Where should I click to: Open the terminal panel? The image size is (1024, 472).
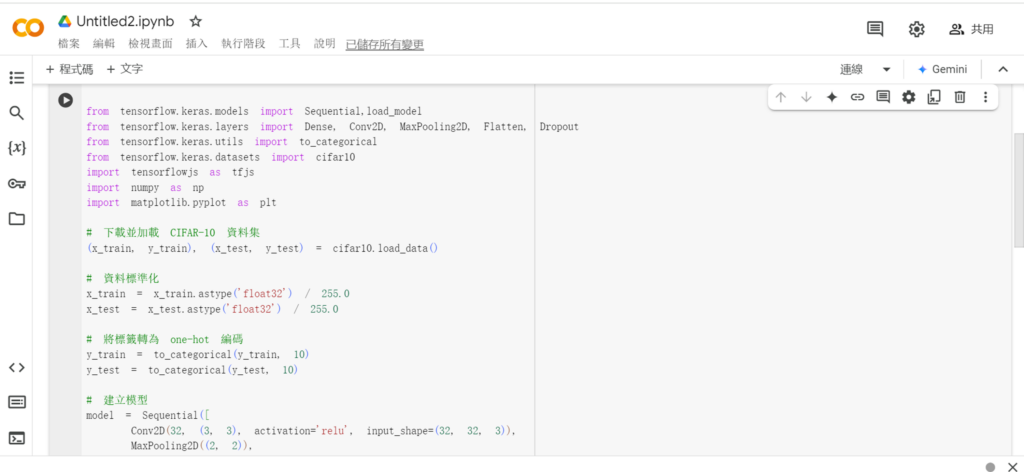(x=16, y=437)
